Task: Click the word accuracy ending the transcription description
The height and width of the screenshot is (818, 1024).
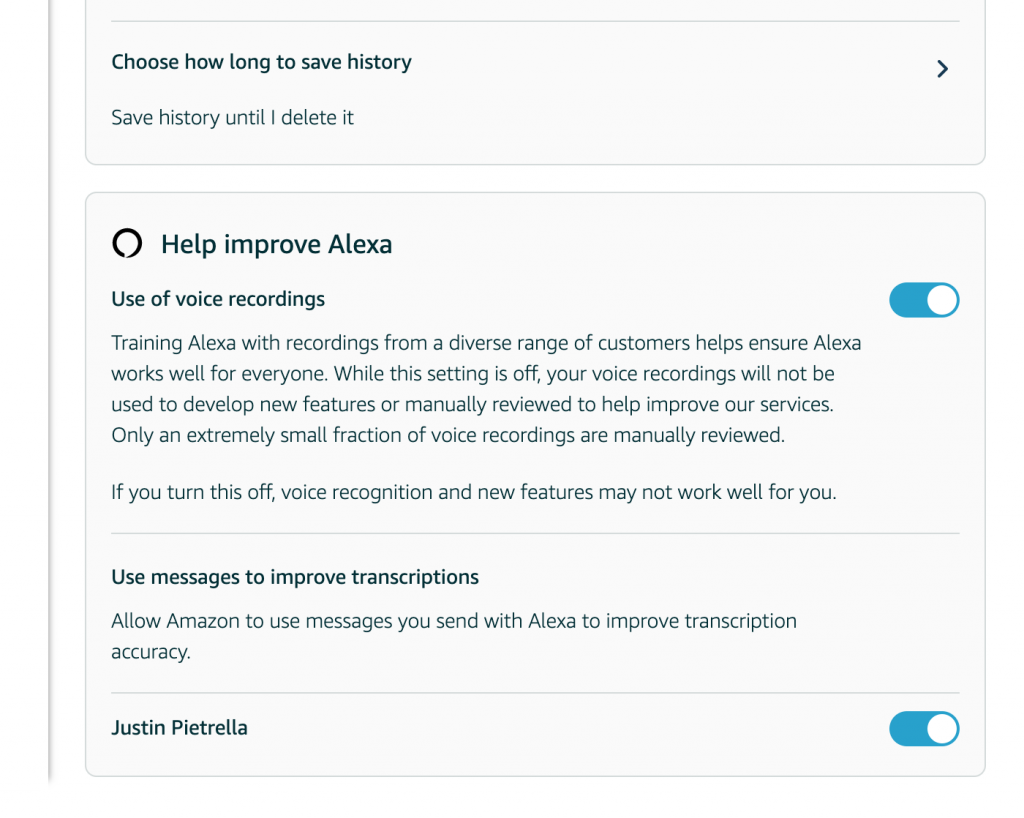Action: click(x=151, y=652)
